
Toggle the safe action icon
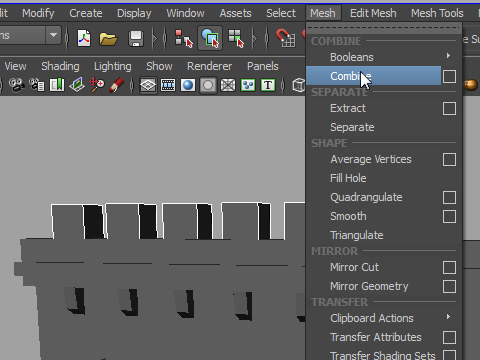click(x=248, y=85)
